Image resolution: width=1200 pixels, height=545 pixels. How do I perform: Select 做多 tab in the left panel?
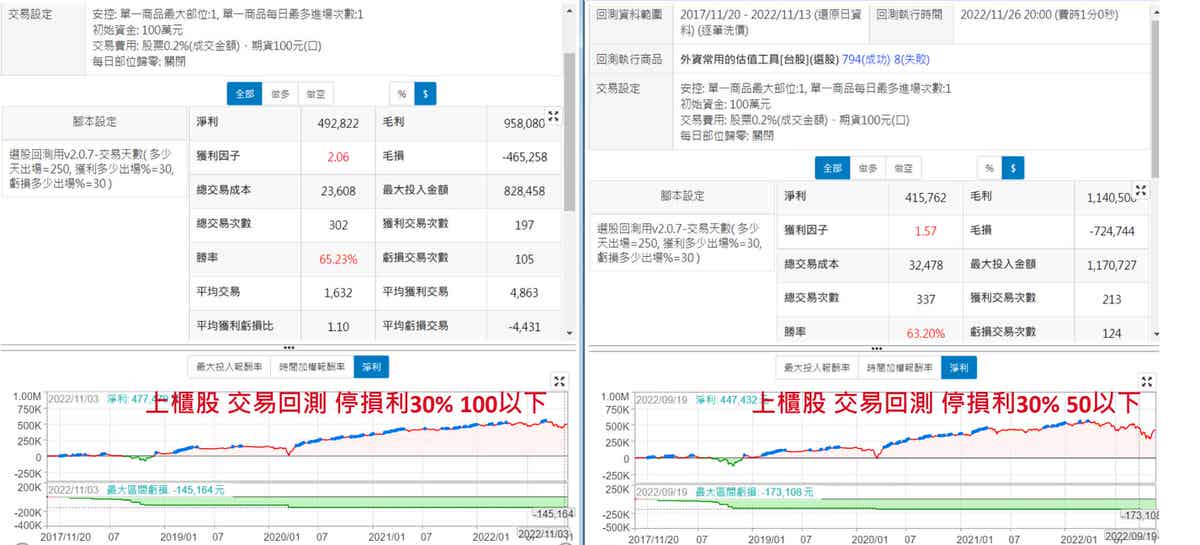click(x=281, y=93)
